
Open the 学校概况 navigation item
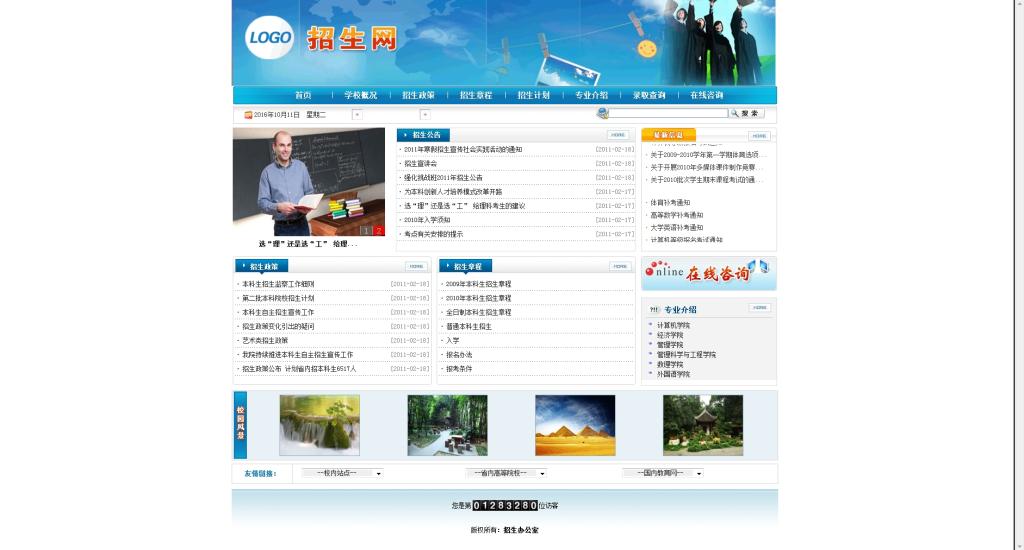pos(360,95)
